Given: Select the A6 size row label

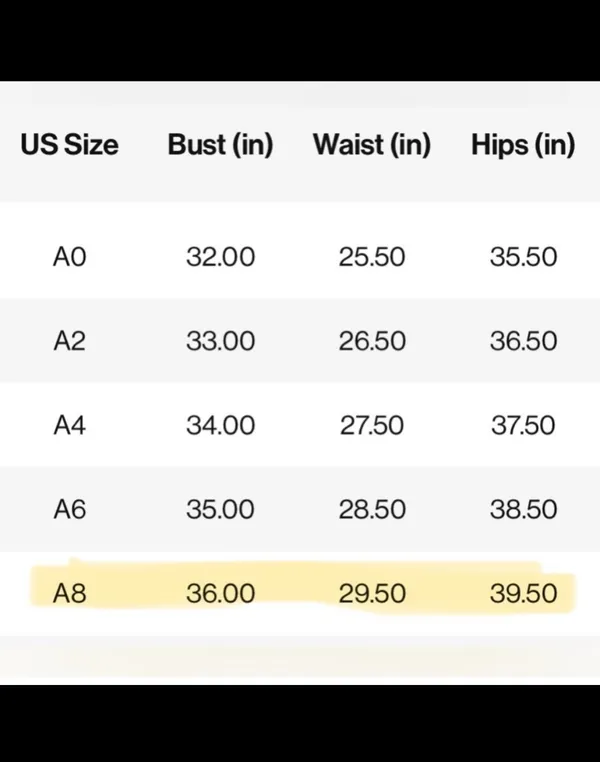Looking at the screenshot, I should point(69,509).
